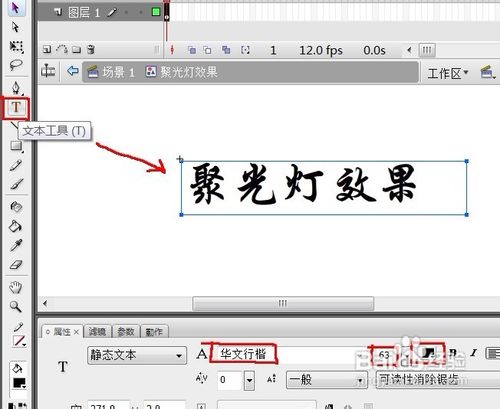This screenshot has height=409, width=500.
Task: Toggle bold text formatting
Action: [x=452, y=353]
